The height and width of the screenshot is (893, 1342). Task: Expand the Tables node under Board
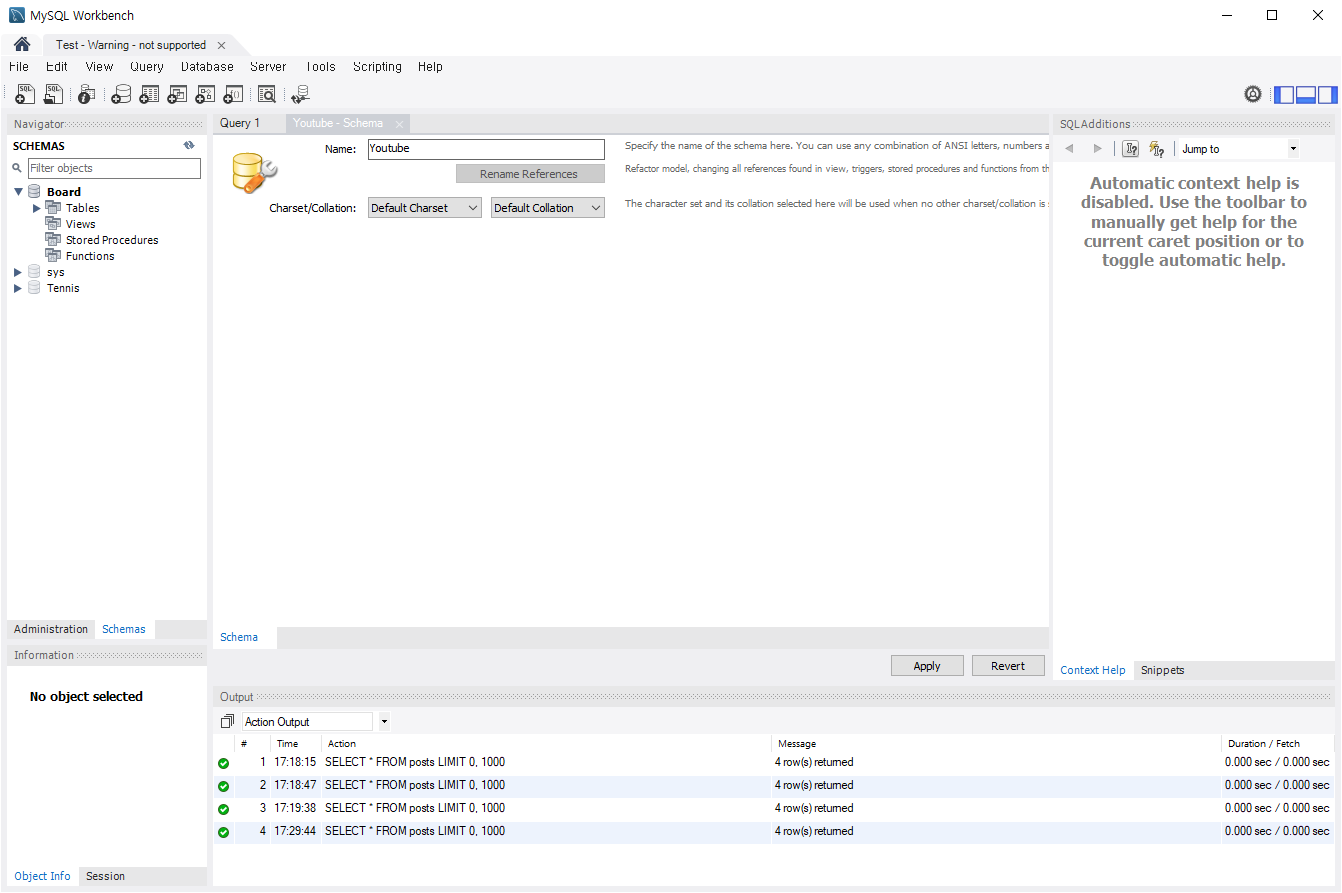[x=37, y=208]
